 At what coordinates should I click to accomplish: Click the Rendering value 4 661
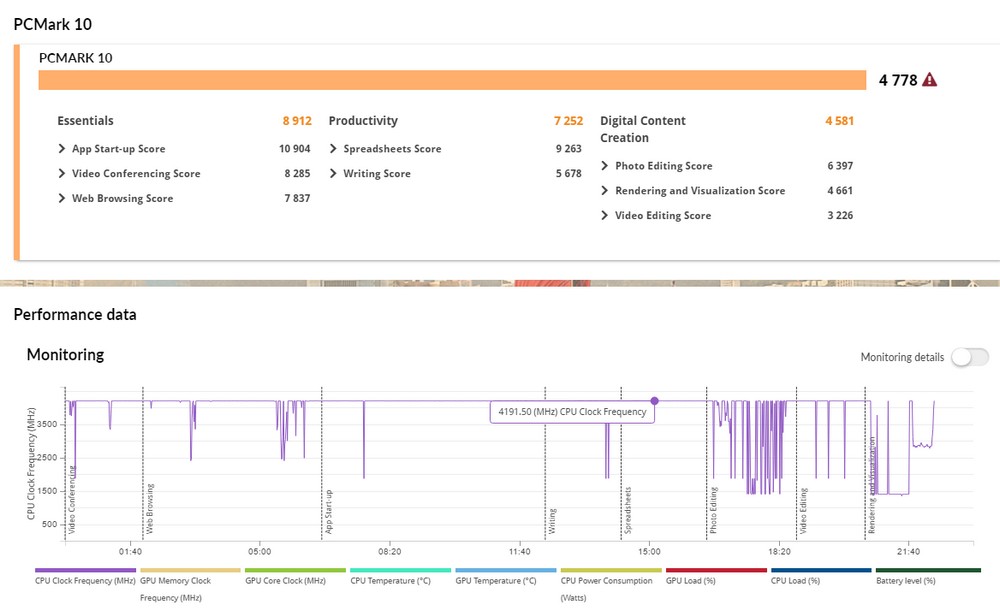tap(840, 191)
